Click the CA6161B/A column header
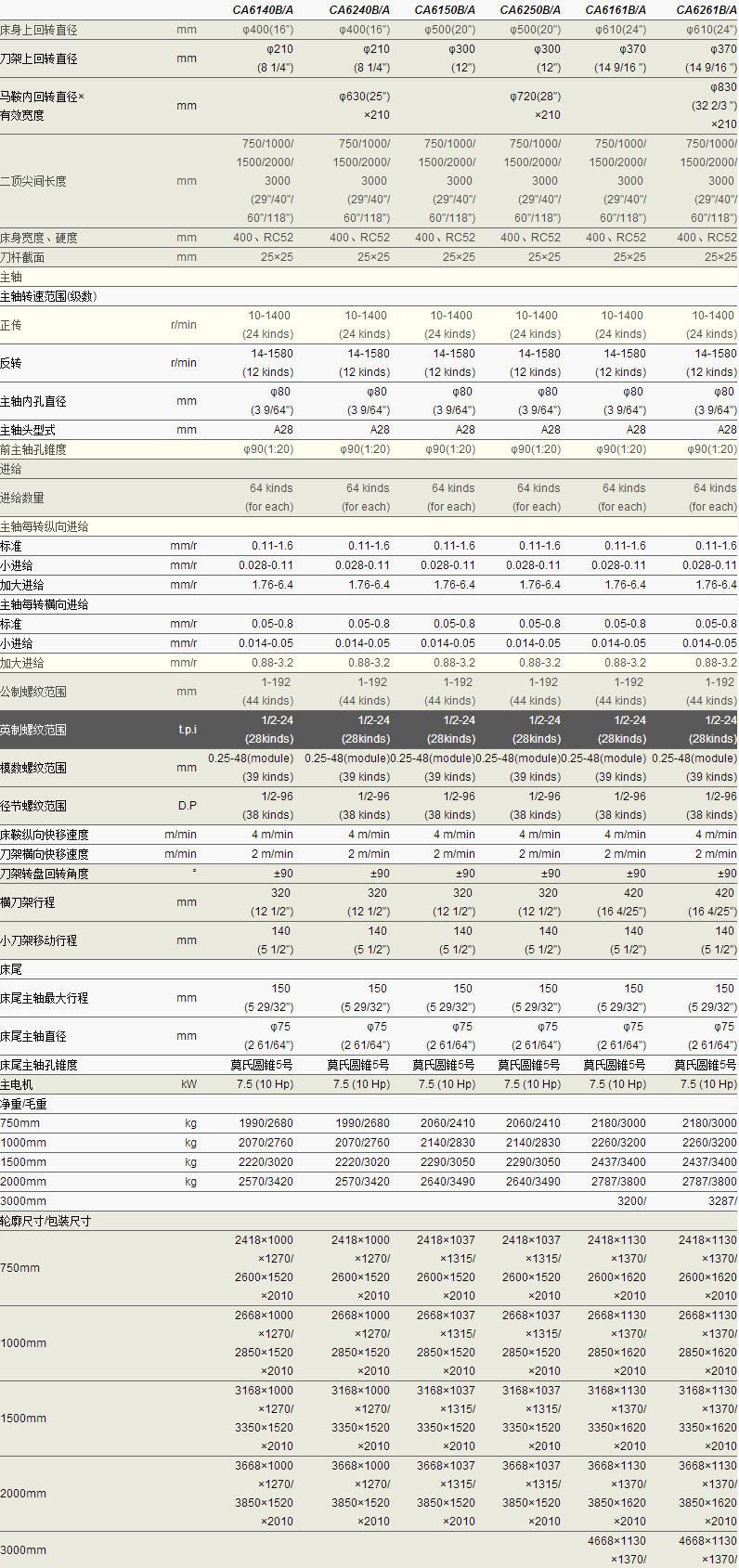Screen dimensions: 739x1568 (616, 10)
